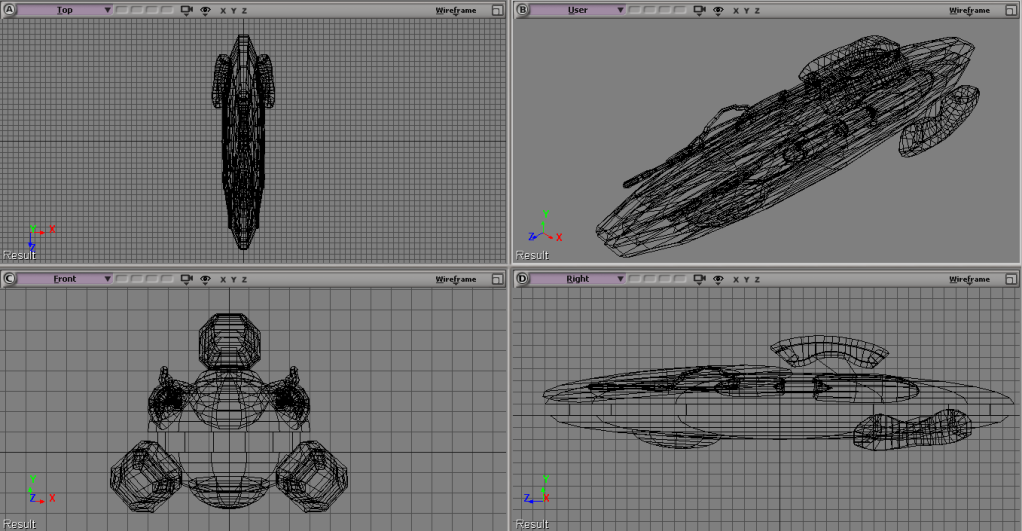Image resolution: width=1022 pixels, height=531 pixels.
Task: Click the viewport B letter icon
Action: (521, 10)
